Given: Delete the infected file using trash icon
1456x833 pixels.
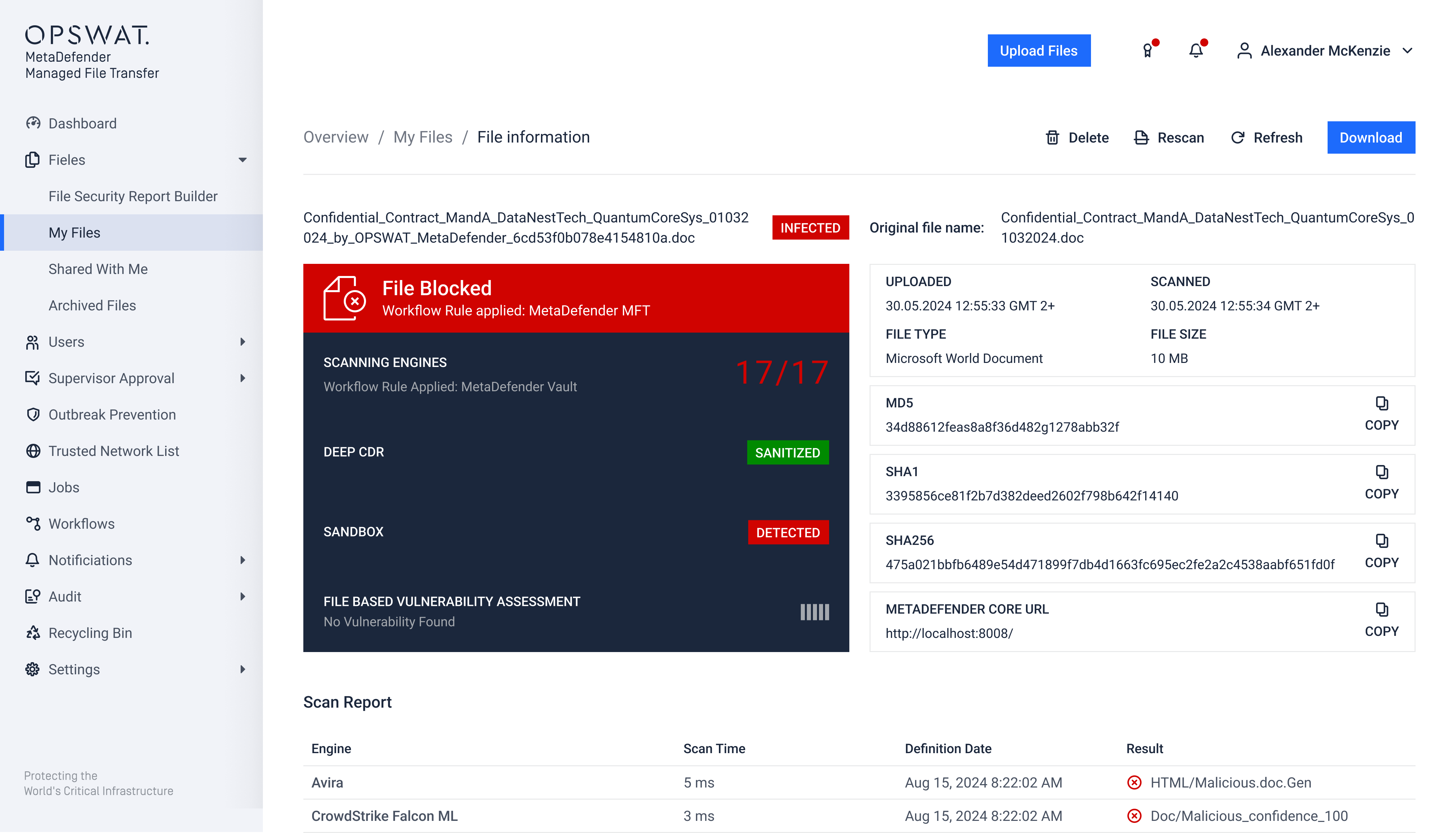Looking at the screenshot, I should [1053, 137].
